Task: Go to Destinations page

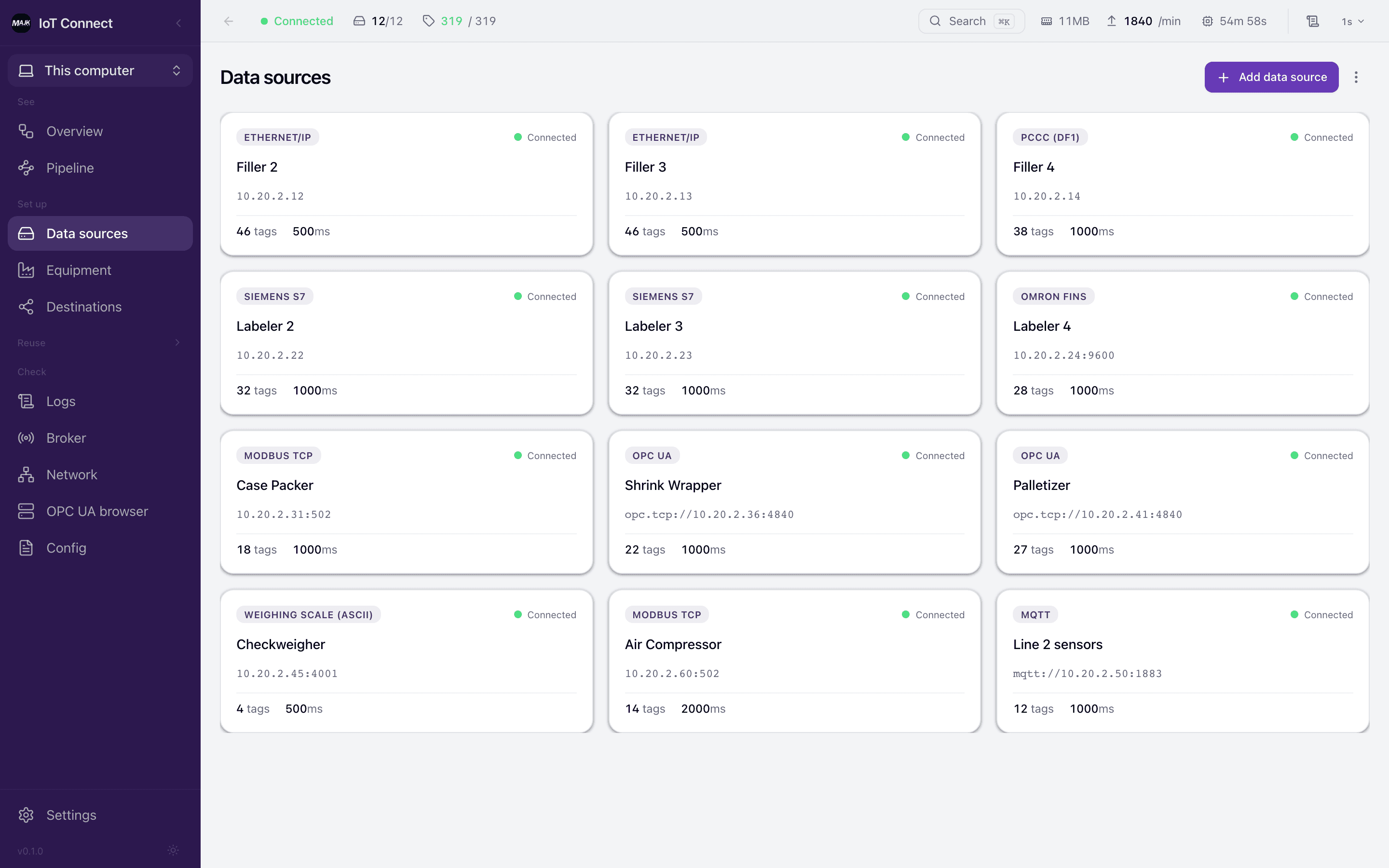Action: pos(100,307)
